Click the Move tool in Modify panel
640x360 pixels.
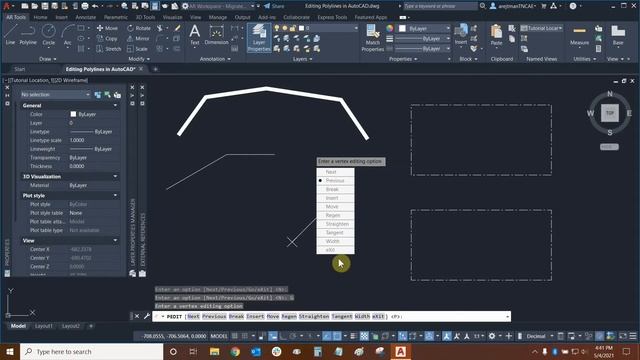click(x=107, y=28)
